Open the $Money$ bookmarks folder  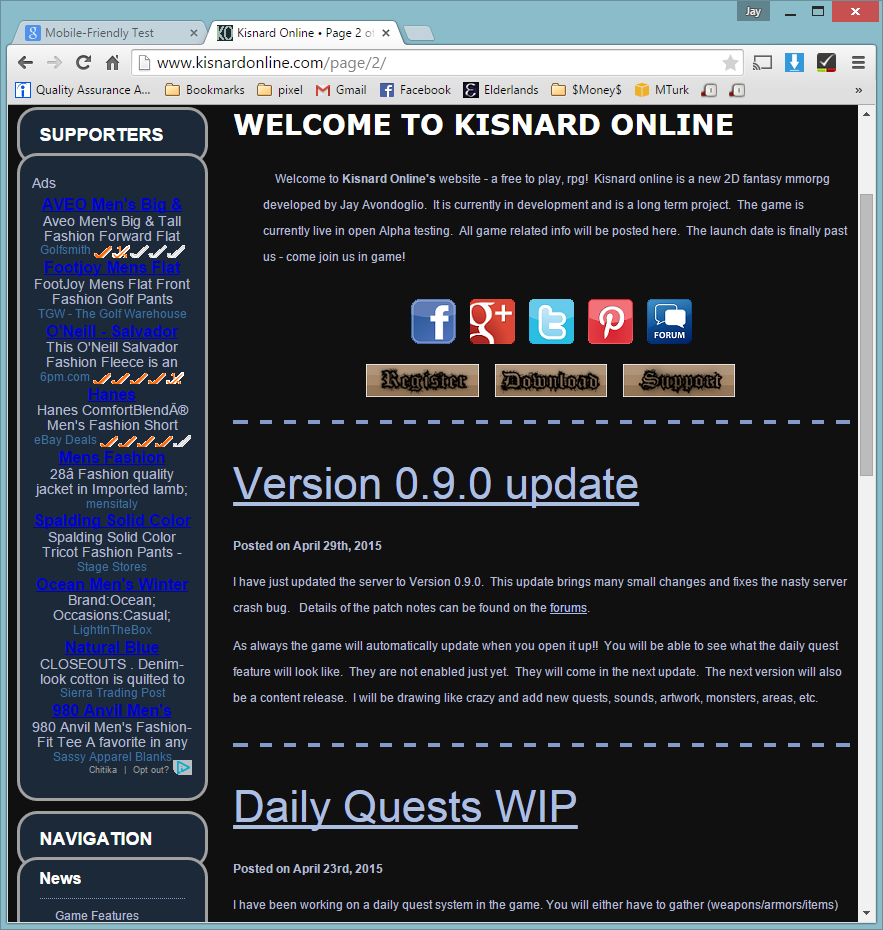pos(586,90)
